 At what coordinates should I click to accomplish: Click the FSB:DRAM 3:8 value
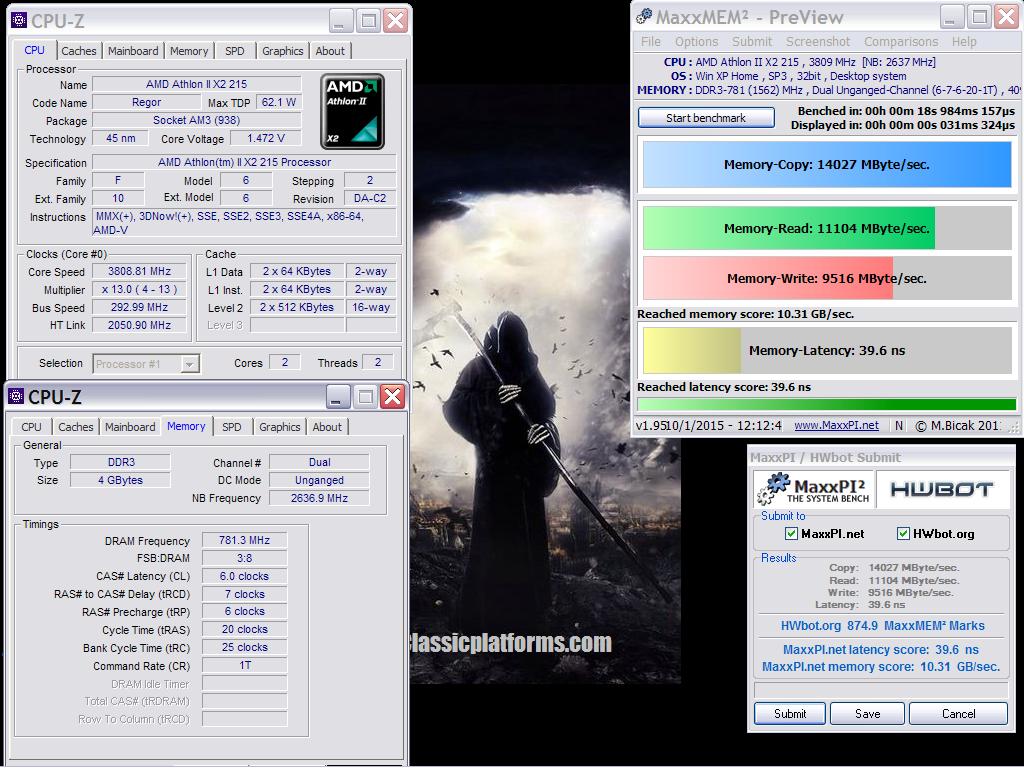[x=244, y=558]
